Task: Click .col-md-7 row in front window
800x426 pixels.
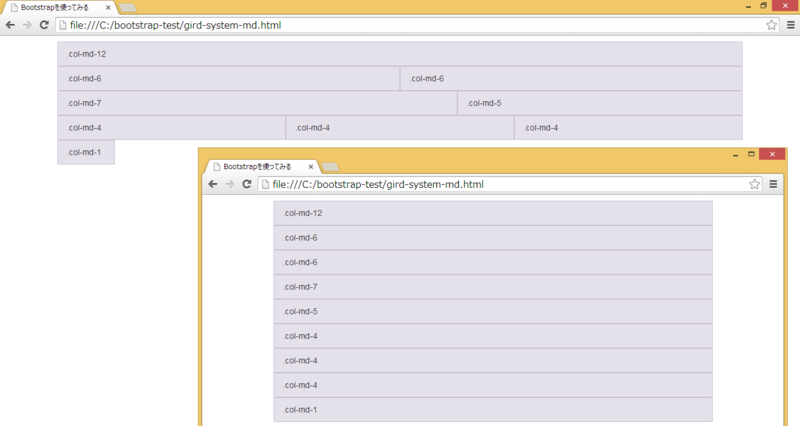Action: [493, 287]
